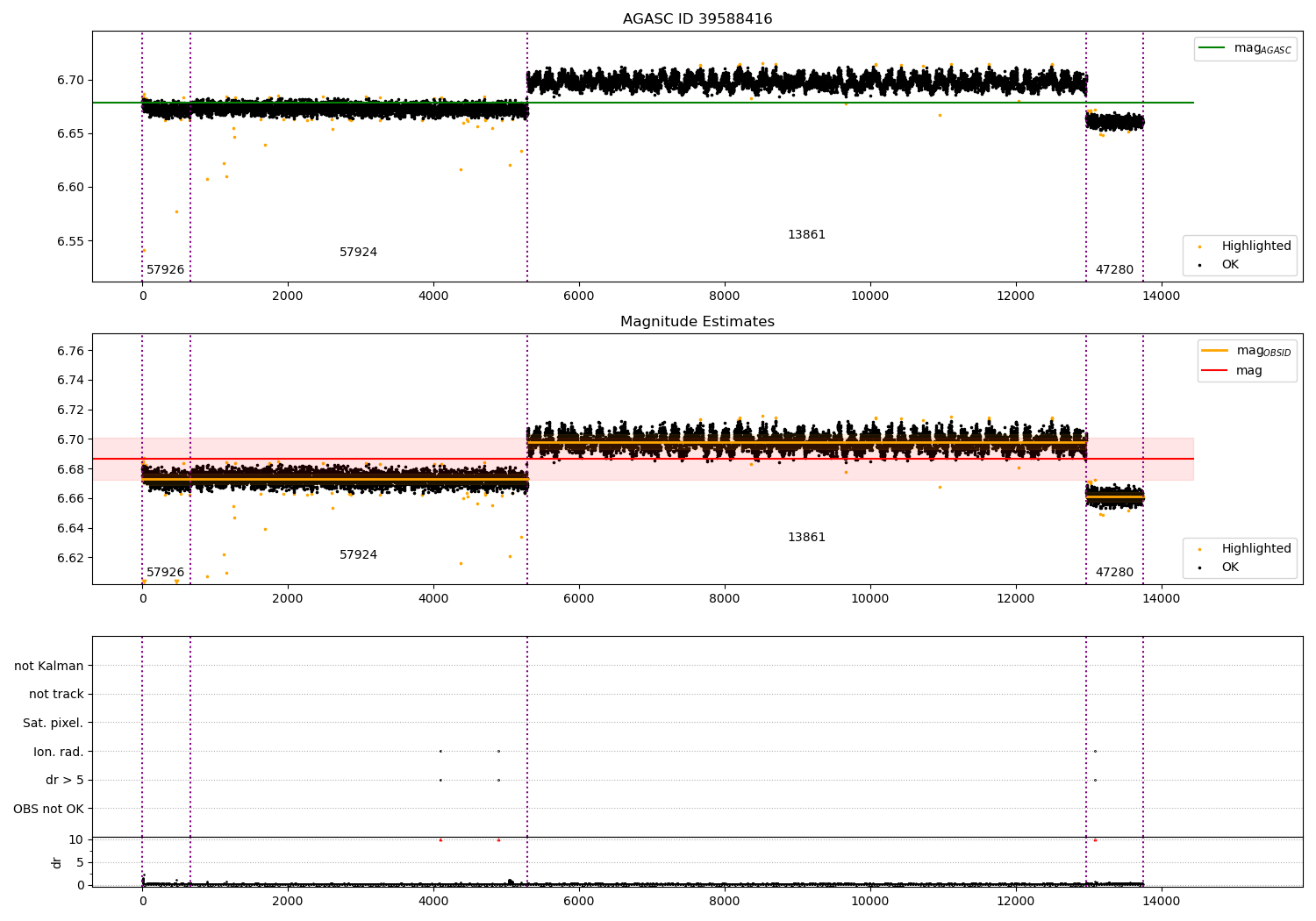Click the 6.65 y-axis tick label
Screen dimensions: 1316x921
[69, 134]
